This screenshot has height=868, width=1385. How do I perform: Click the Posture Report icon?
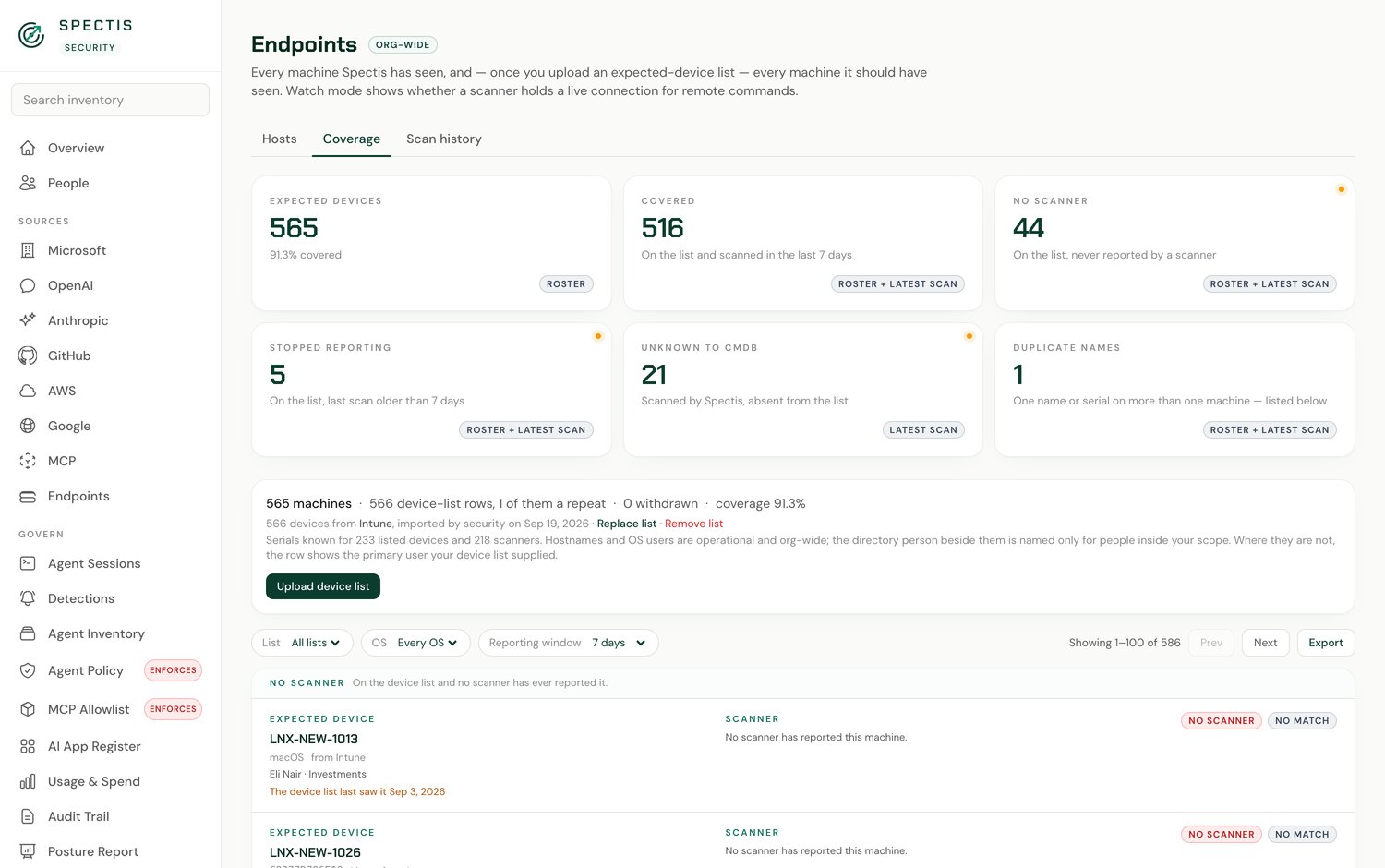(28, 851)
